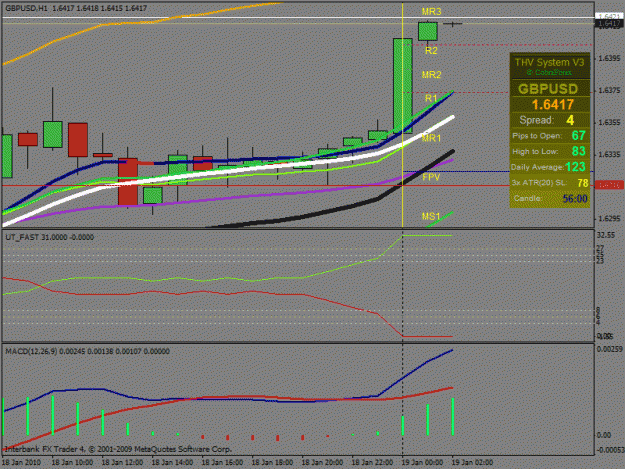The width and height of the screenshot is (625, 469).
Task: Click the red price tag on the scale
Action: (609, 185)
